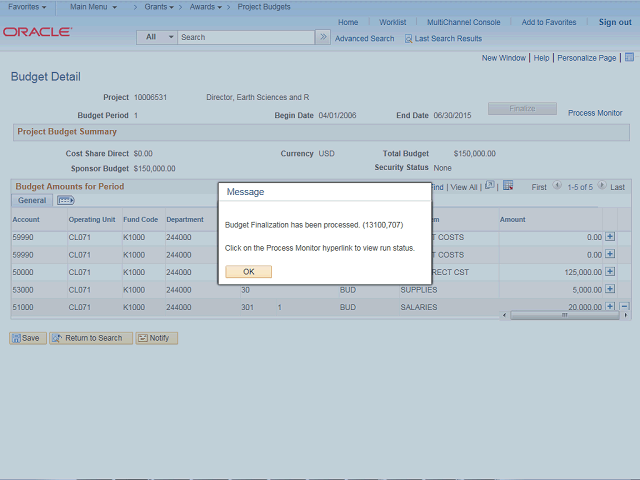Click the Last Search Results icon

point(408,39)
